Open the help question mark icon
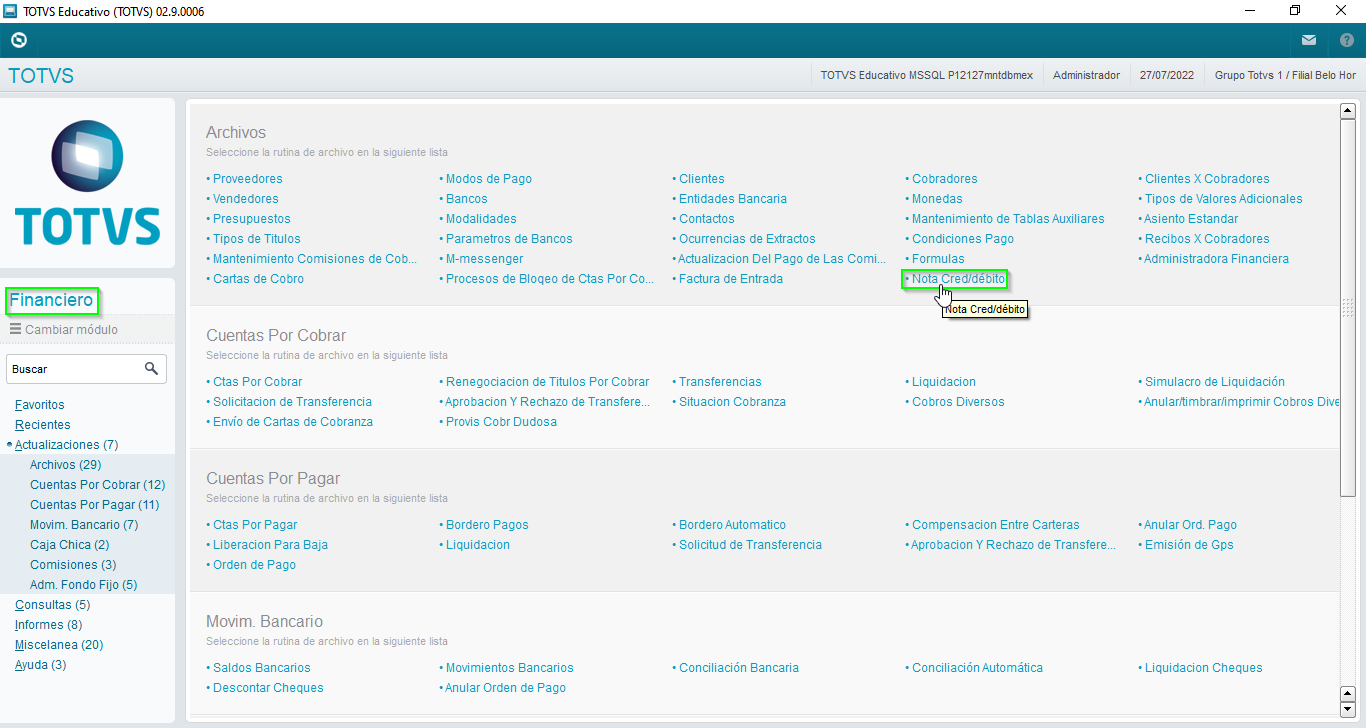The image size is (1366, 728). [1346, 41]
